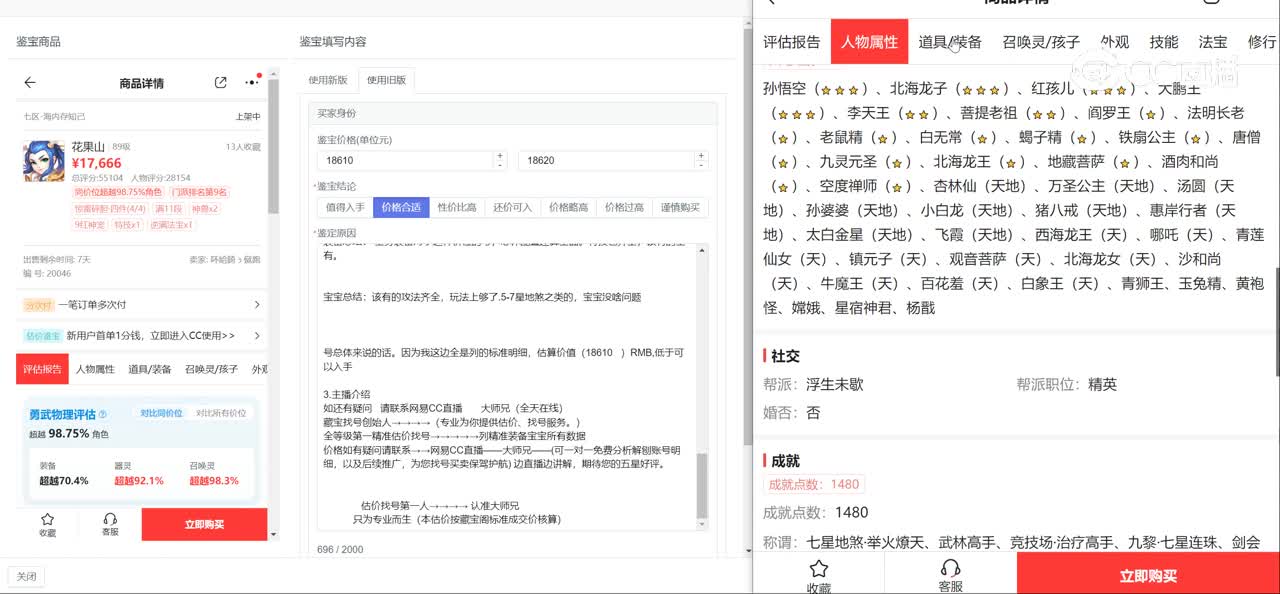The height and width of the screenshot is (594, 1280).
Task: Toggle 对比所有价位 comparison option
Action: pos(220,413)
